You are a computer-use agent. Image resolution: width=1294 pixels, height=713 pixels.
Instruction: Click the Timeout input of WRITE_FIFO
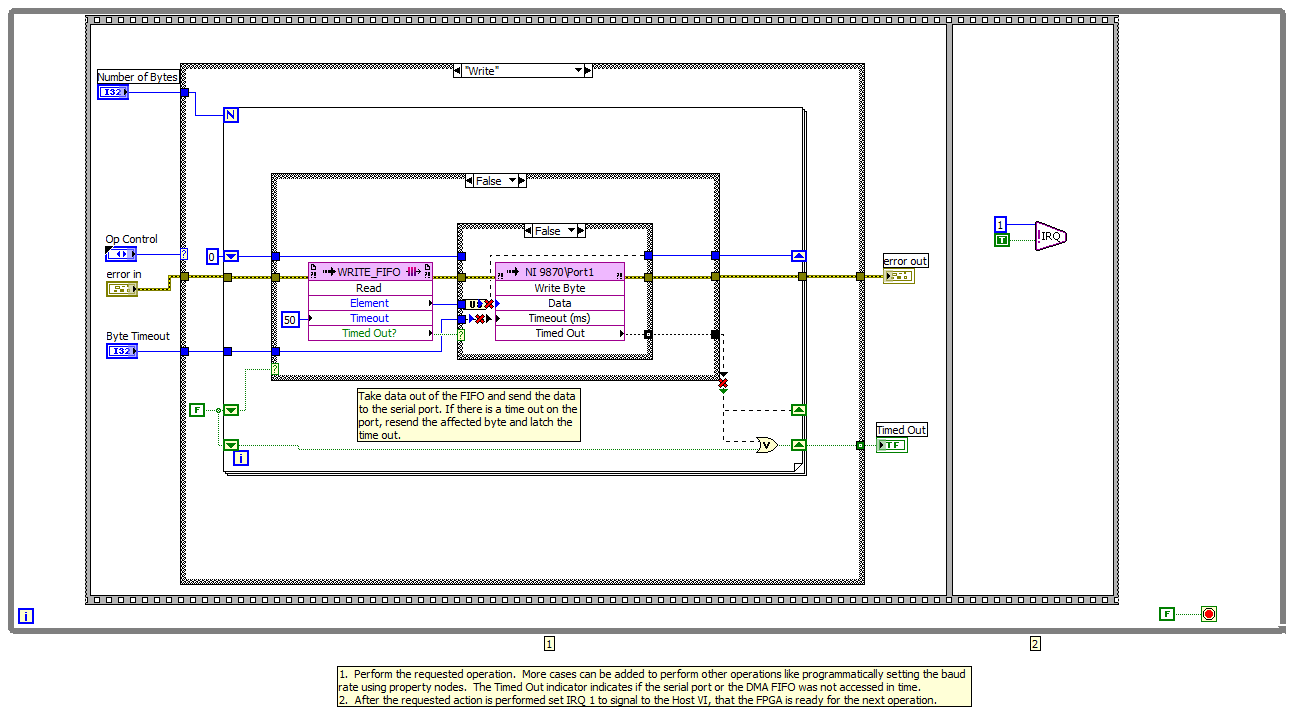click(370, 318)
